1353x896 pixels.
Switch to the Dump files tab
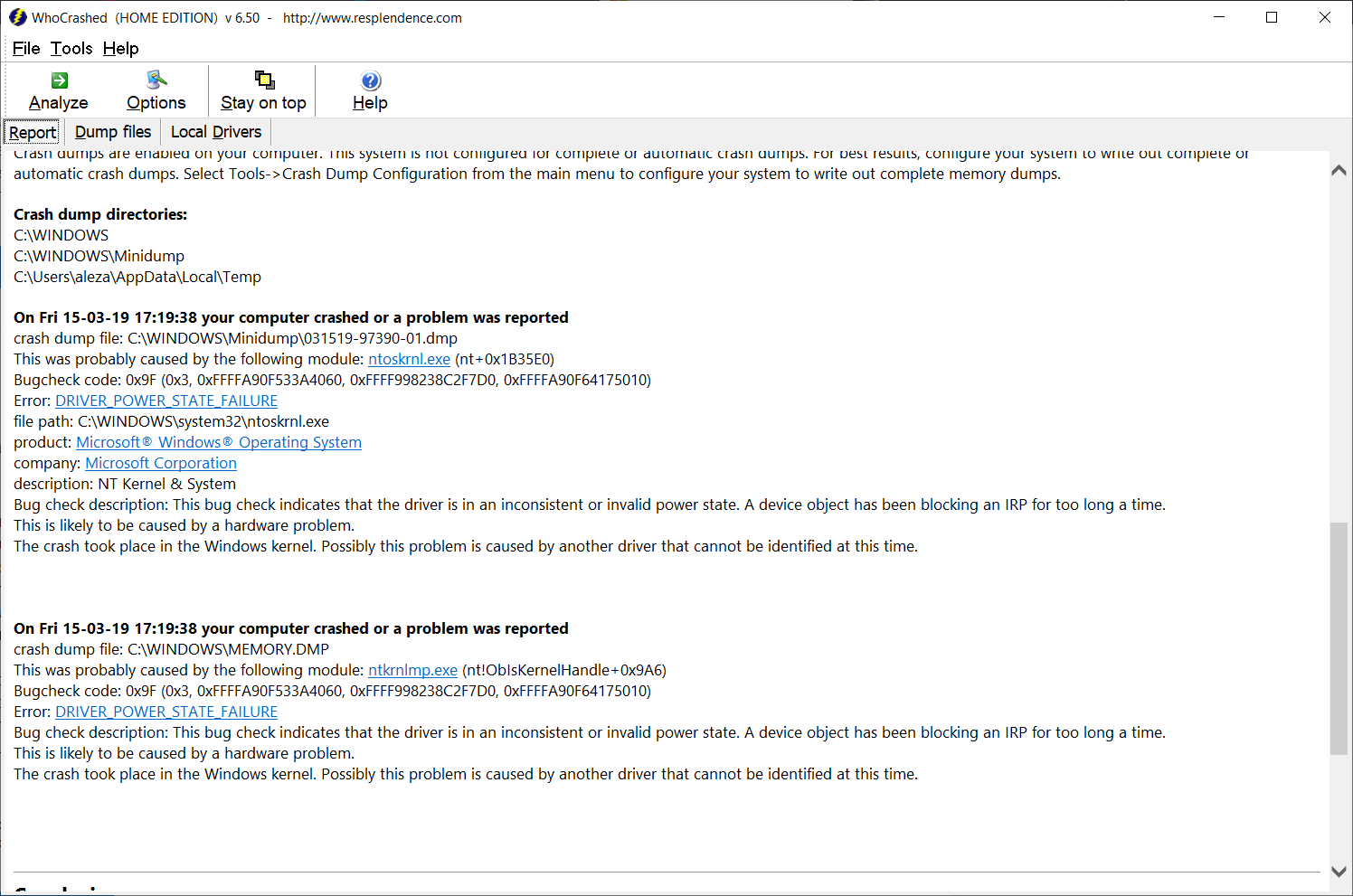point(113,132)
